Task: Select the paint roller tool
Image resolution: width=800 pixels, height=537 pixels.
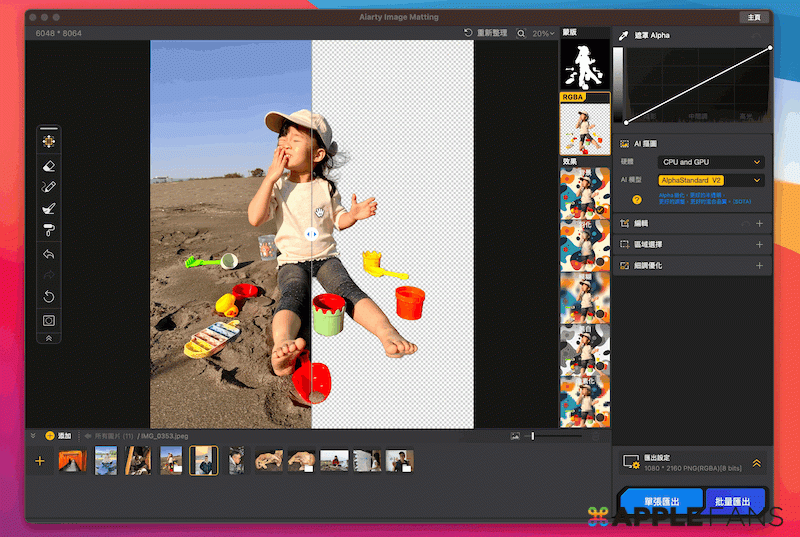Action: [x=49, y=231]
